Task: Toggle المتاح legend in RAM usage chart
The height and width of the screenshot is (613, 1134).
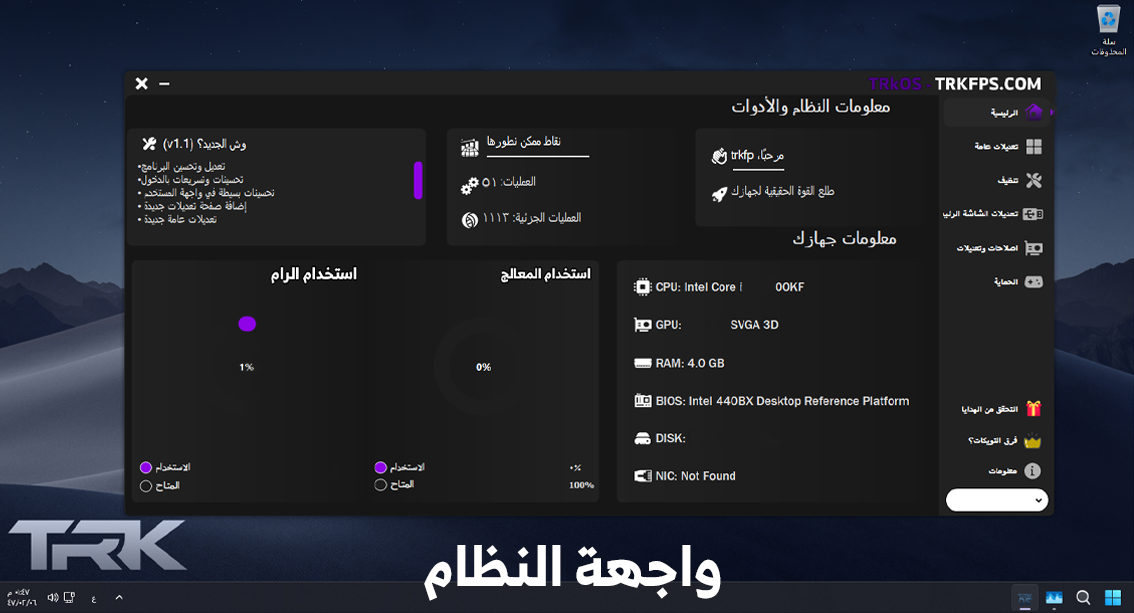Action: (x=160, y=486)
